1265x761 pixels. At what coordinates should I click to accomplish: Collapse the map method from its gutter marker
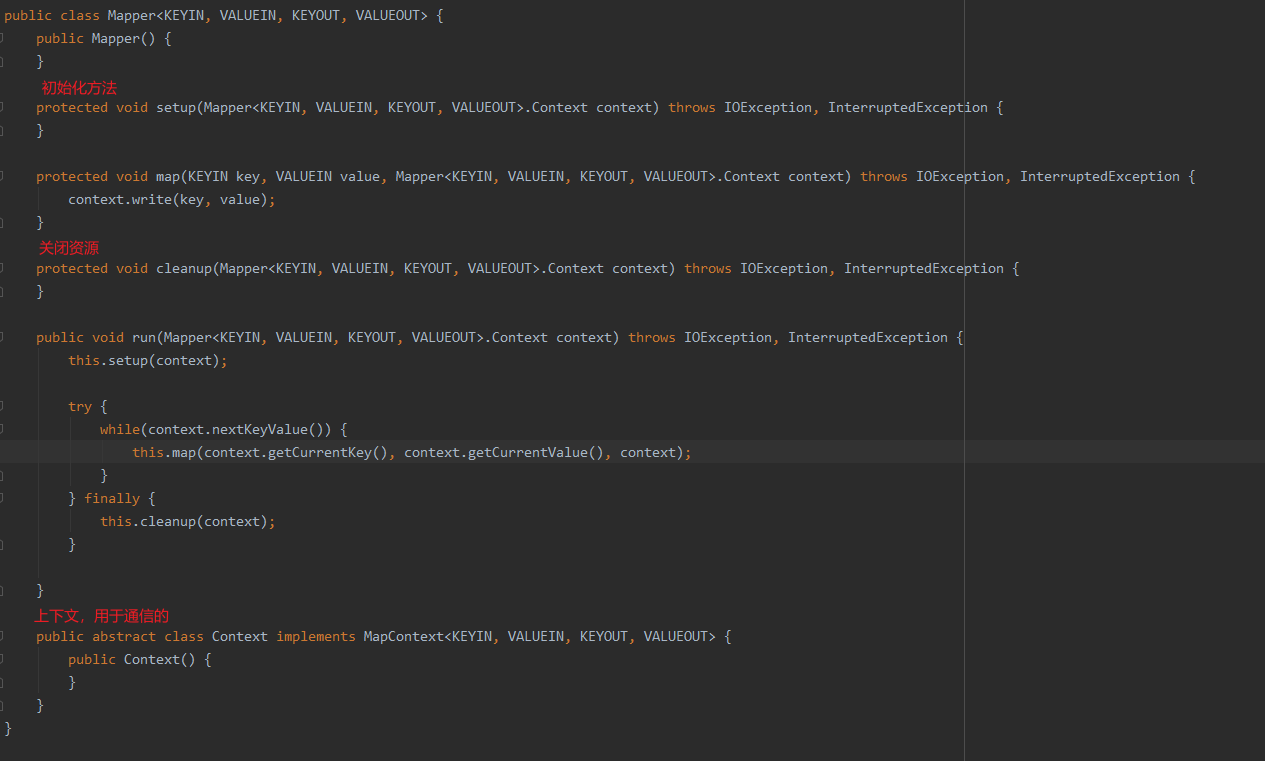(2, 176)
